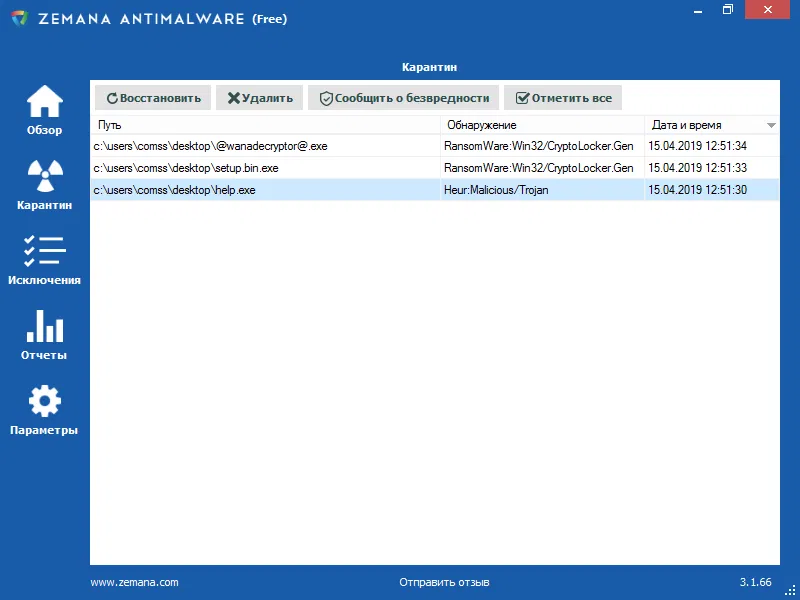Screen dimensions: 800x600
Task: Open the www.zemana.com link
Action: click(135, 582)
